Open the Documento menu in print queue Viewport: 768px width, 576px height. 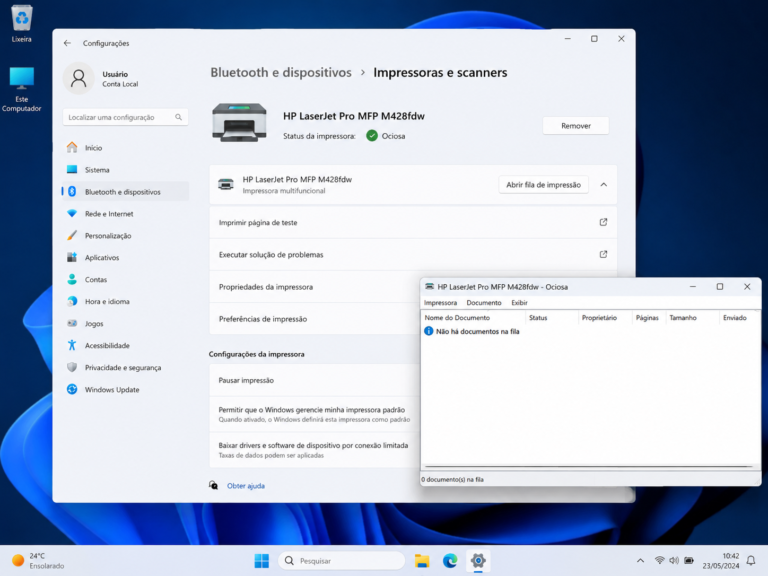tap(484, 303)
